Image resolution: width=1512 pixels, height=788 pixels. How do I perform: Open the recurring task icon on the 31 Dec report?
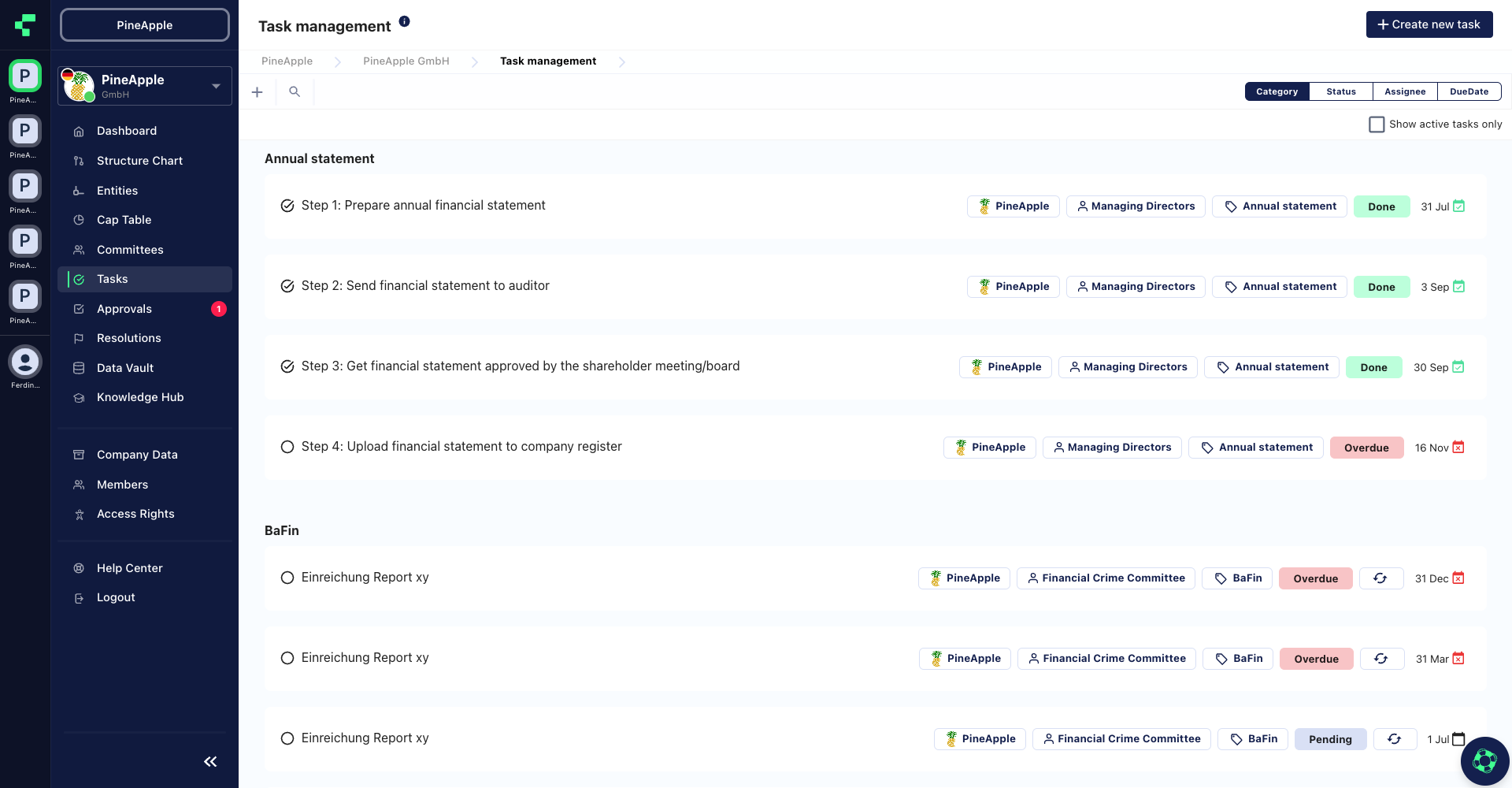coord(1380,578)
